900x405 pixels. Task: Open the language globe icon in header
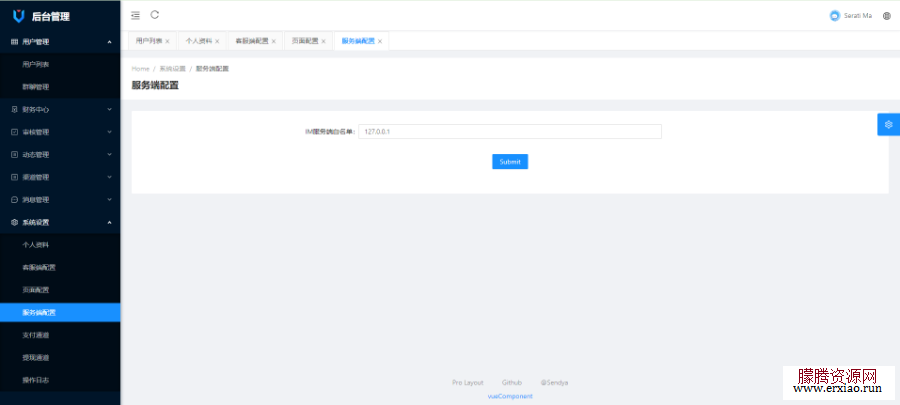point(887,16)
